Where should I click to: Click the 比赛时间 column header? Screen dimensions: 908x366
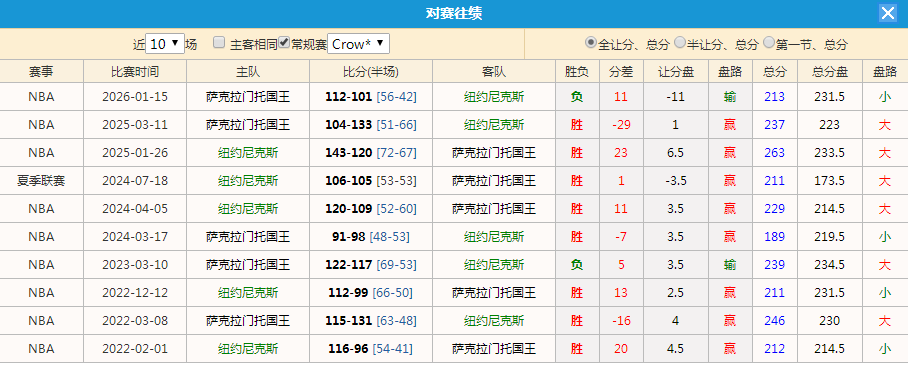(135, 72)
